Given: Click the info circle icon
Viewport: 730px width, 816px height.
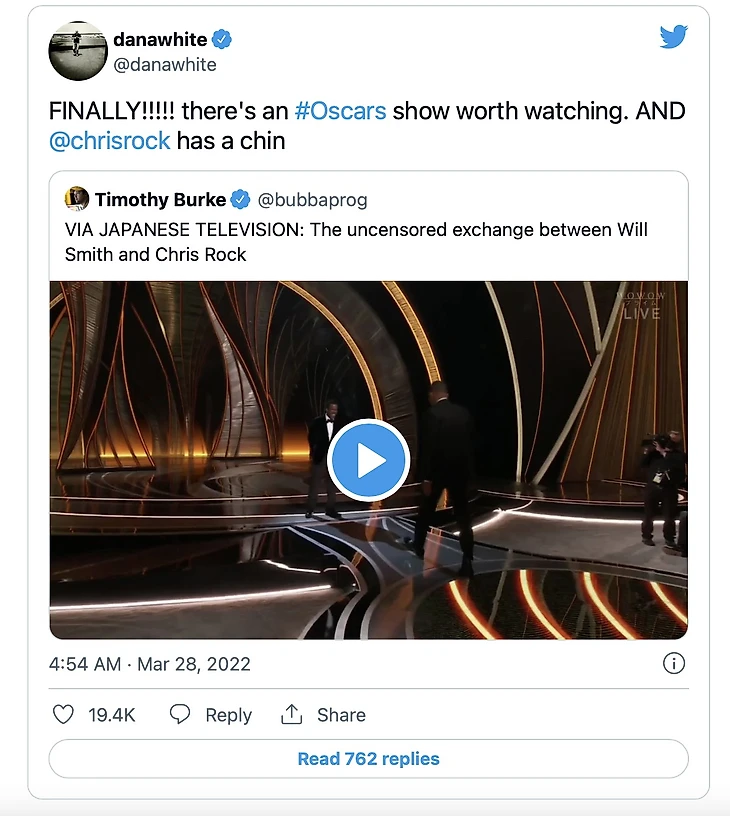Looking at the screenshot, I should (674, 663).
